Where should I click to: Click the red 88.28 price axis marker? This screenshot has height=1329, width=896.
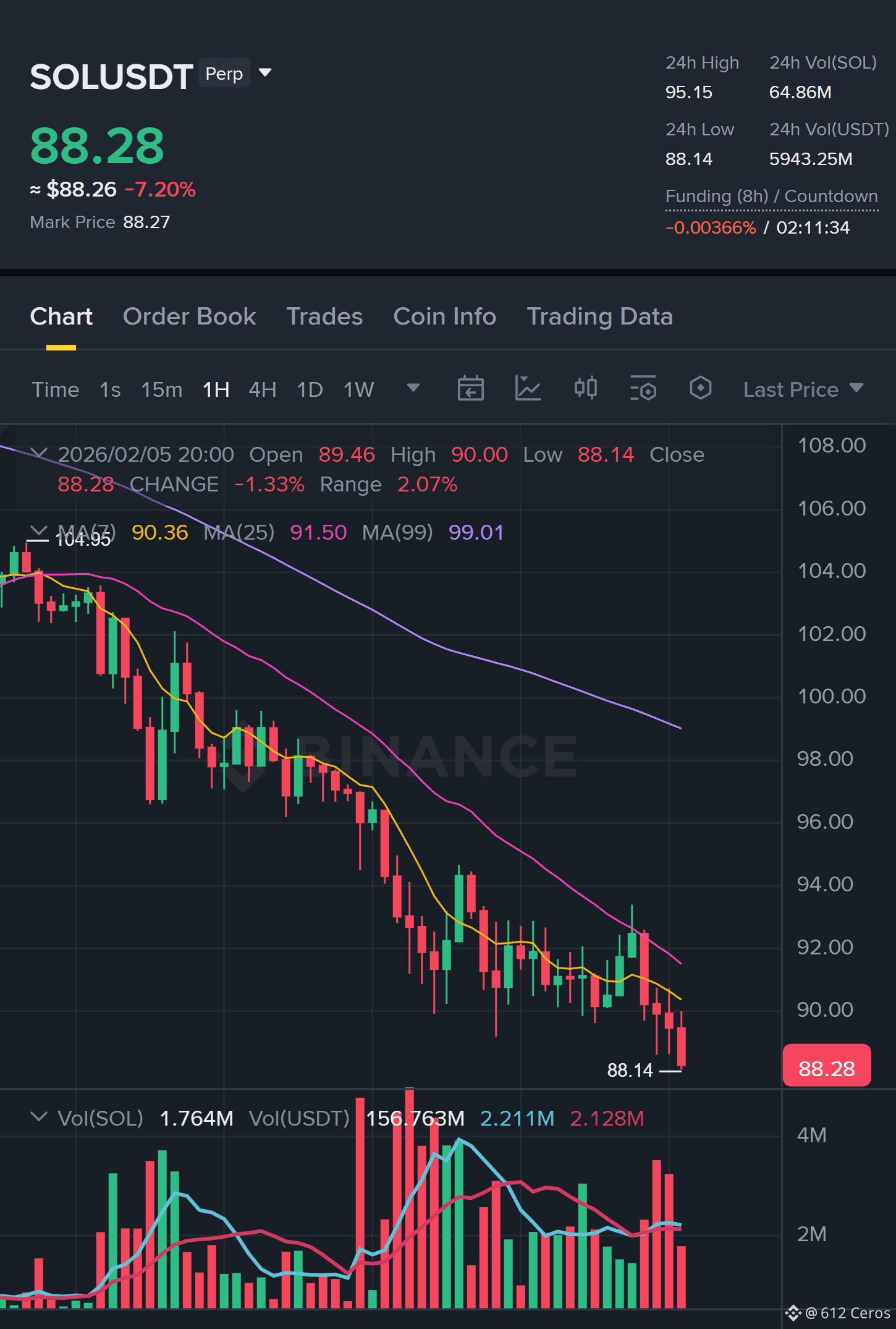click(826, 1068)
